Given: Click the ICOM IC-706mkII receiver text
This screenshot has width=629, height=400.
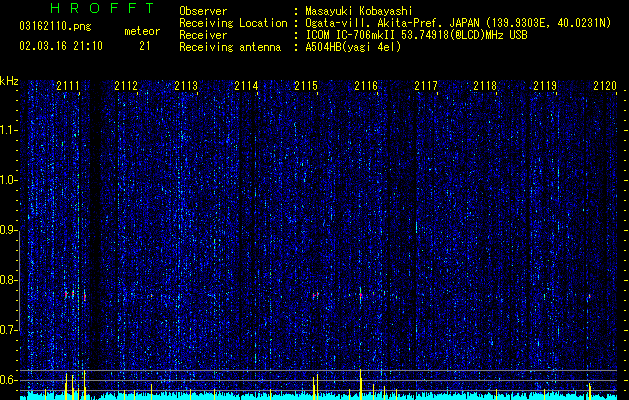Looking at the screenshot, I should coord(416,35).
